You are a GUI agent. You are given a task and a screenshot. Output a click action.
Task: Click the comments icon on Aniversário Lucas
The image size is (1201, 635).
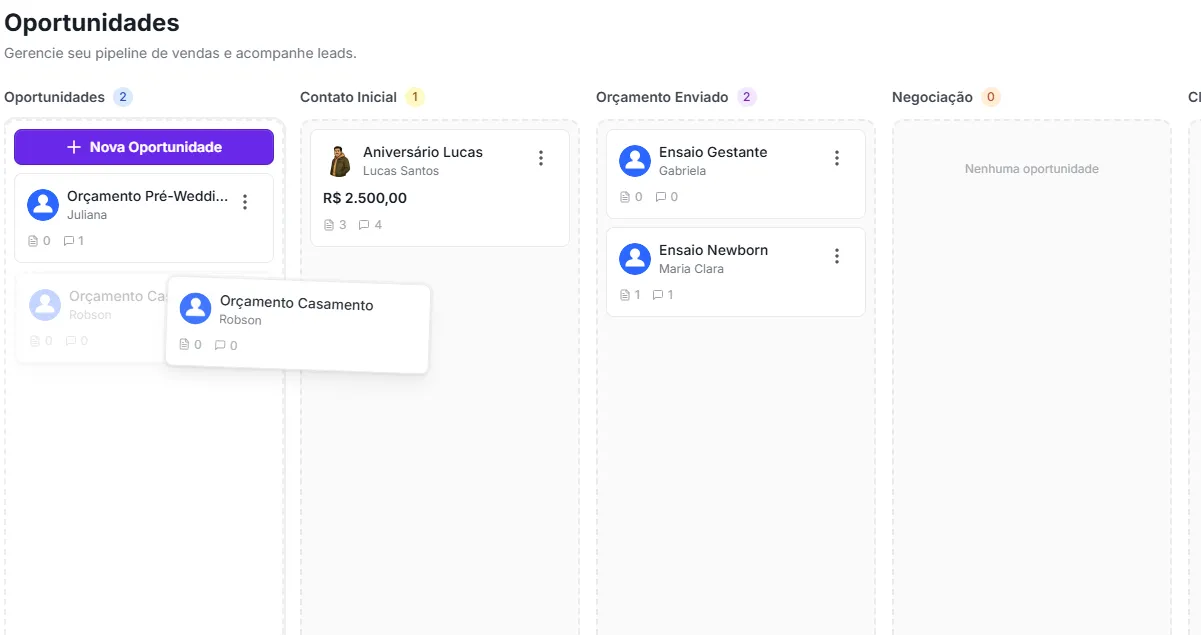pyautogui.click(x=364, y=225)
